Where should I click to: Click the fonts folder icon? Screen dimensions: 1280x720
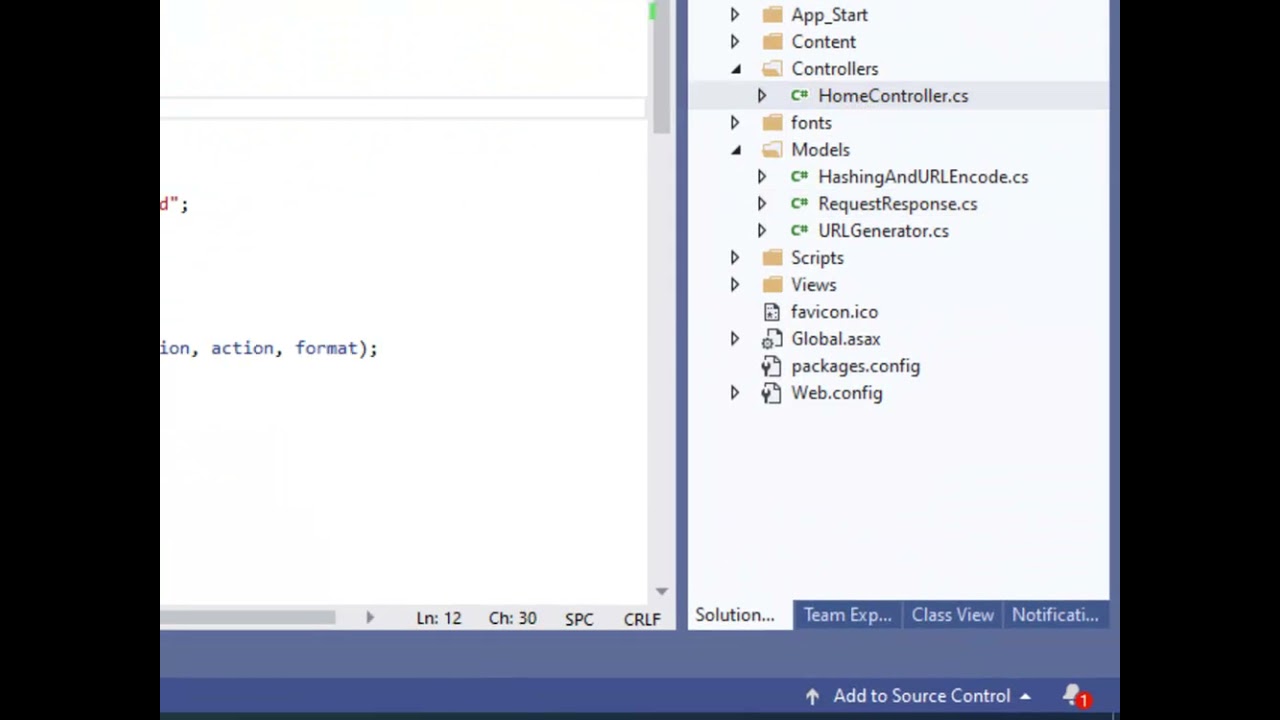click(772, 123)
